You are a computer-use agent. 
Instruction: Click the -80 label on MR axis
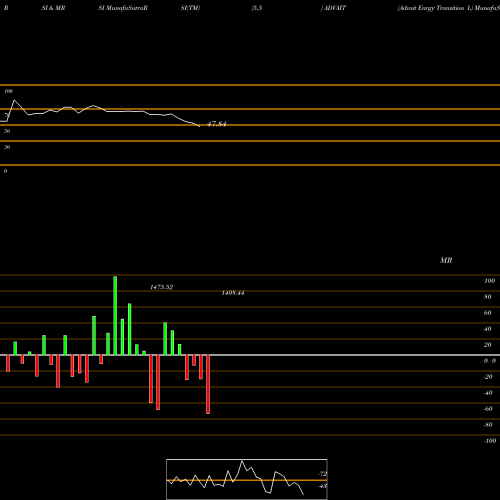(x=488, y=425)
